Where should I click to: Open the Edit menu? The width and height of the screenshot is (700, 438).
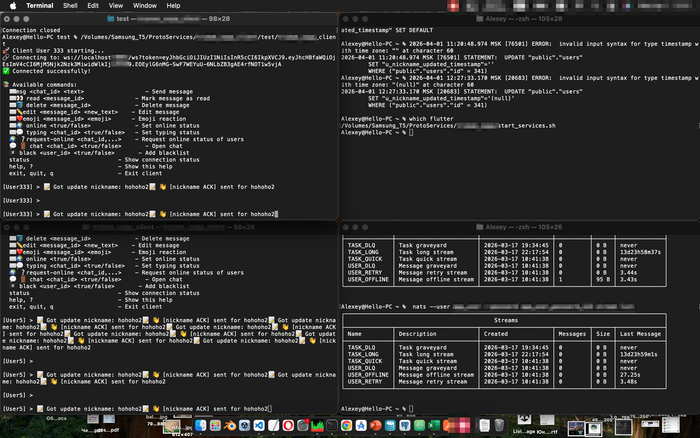(x=93, y=5)
